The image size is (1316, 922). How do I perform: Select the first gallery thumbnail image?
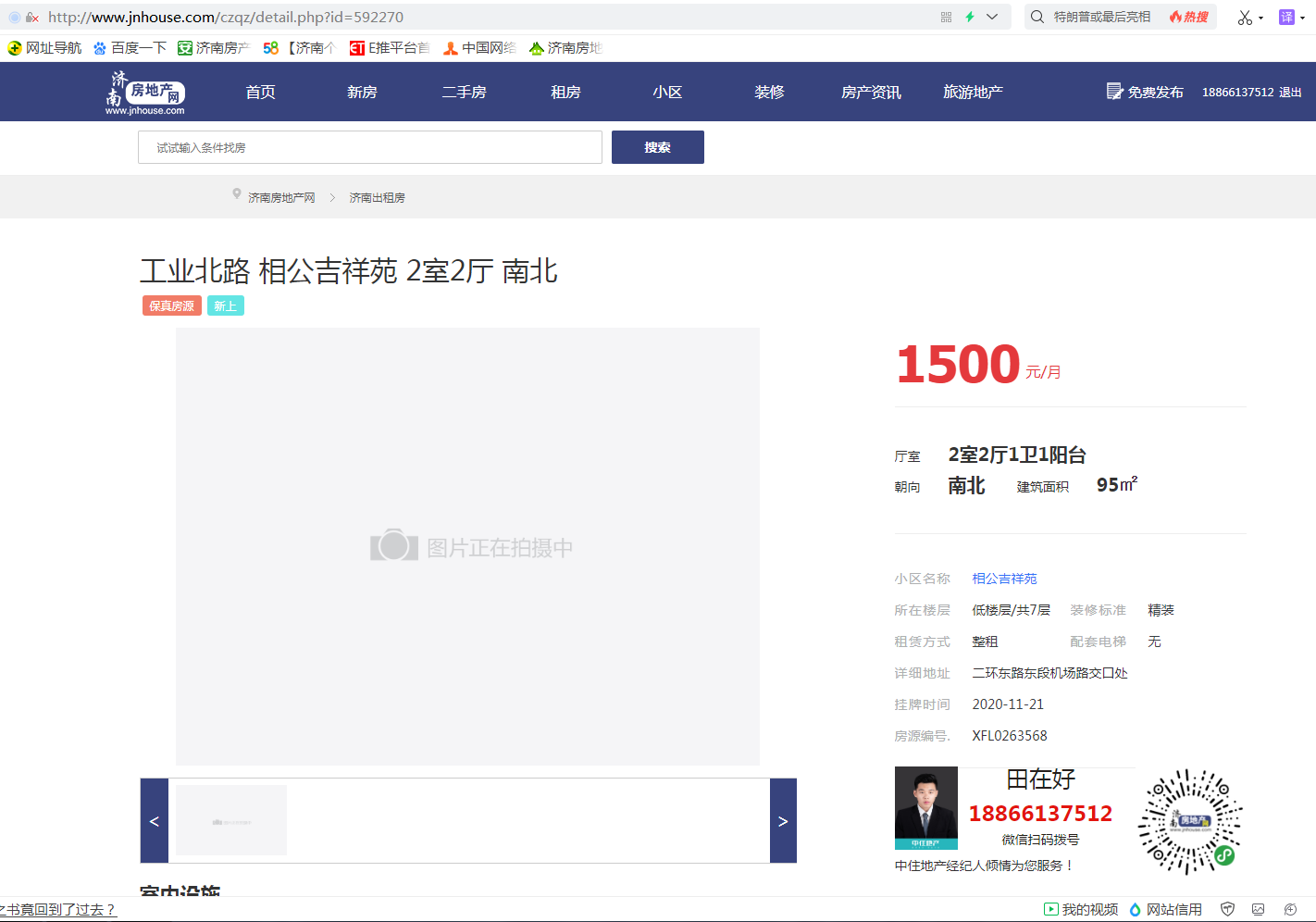pos(231,820)
